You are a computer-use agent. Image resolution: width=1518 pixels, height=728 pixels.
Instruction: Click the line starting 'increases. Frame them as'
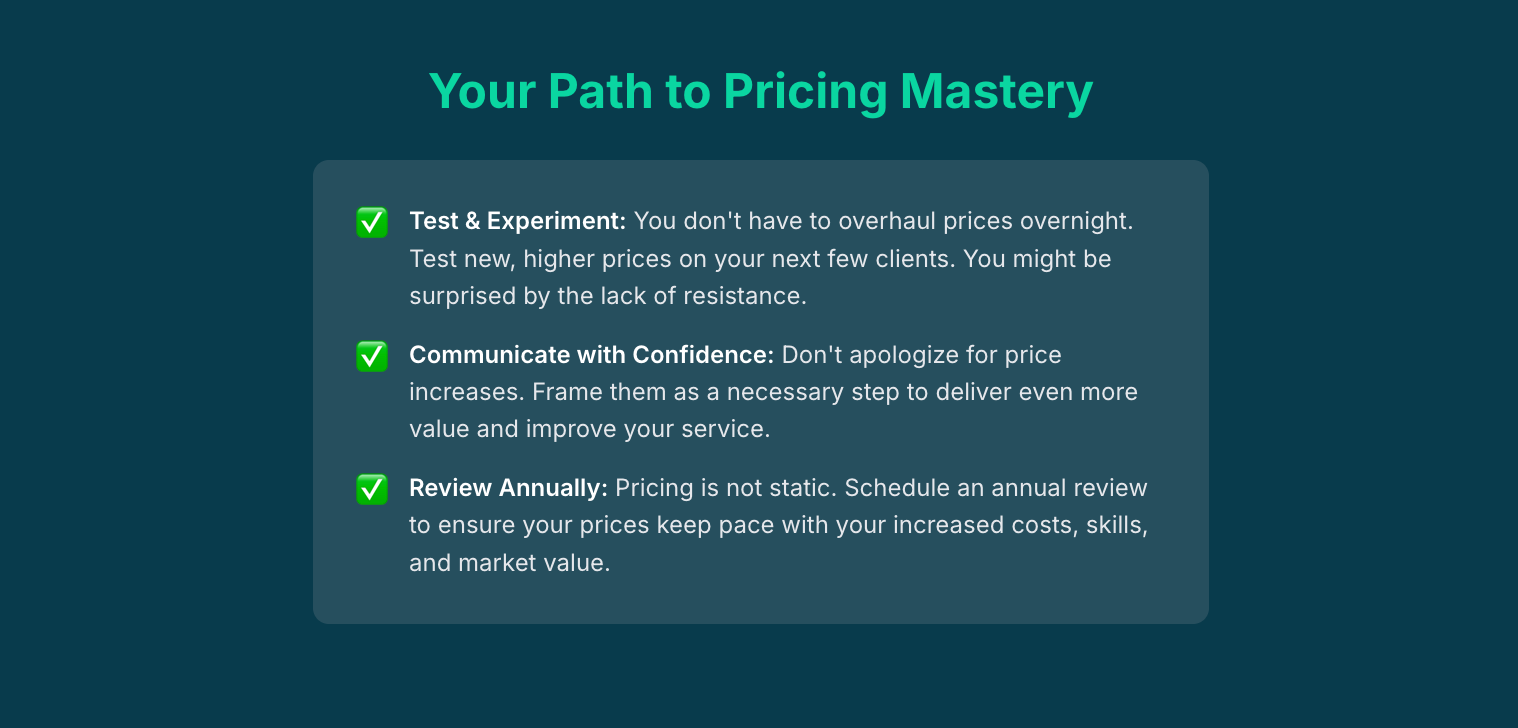[773, 392]
